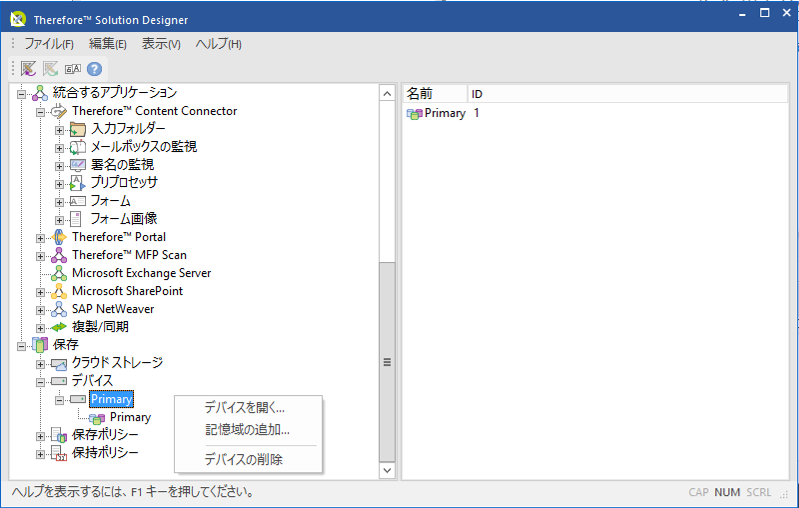Viewport: 799px width, 508px height.
Task: Select the highlighted Primary device node
Action: pos(111,399)
